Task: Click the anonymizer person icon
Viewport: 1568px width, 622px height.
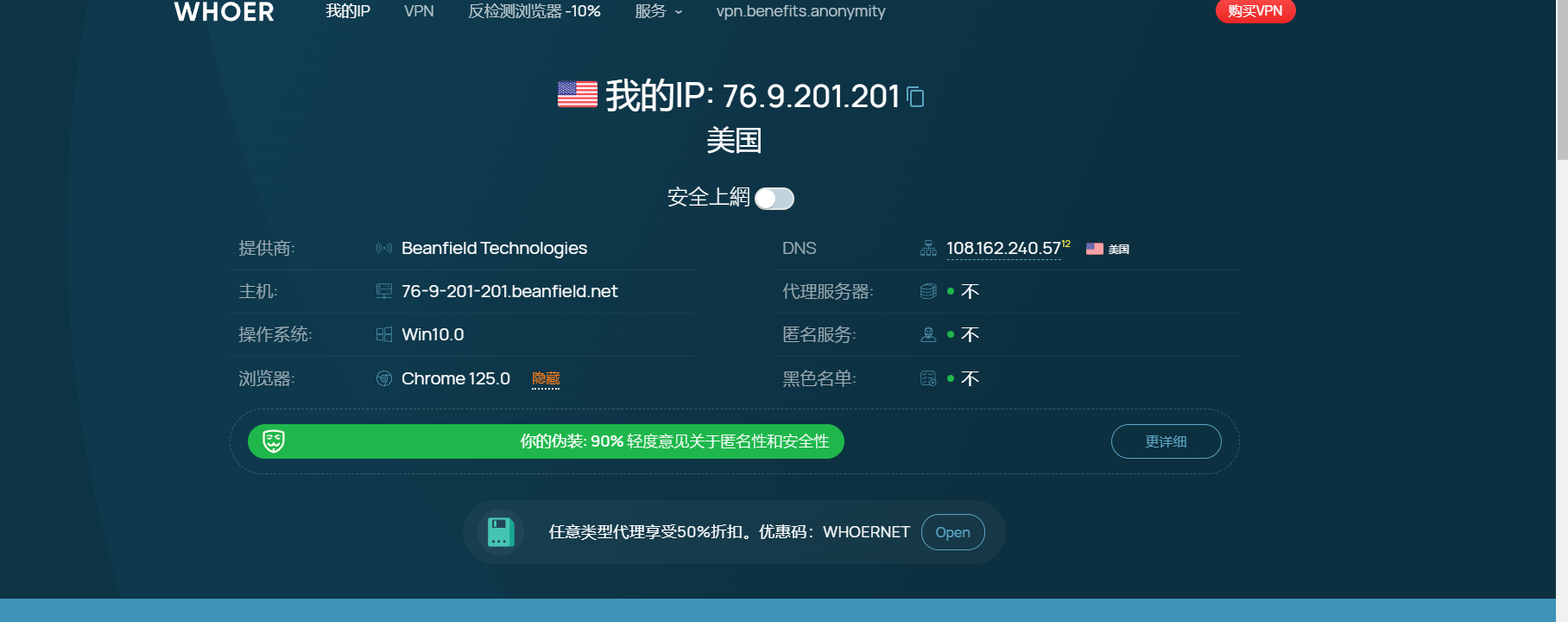Action: (x=928, y=335)
